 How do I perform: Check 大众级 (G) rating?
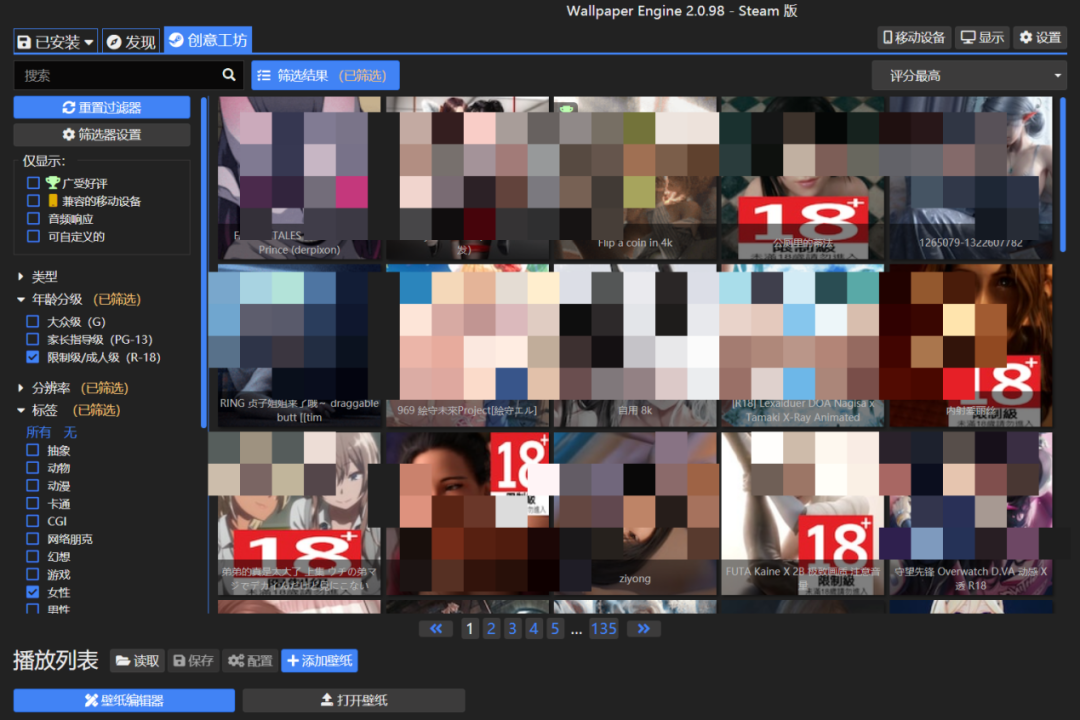32,321
